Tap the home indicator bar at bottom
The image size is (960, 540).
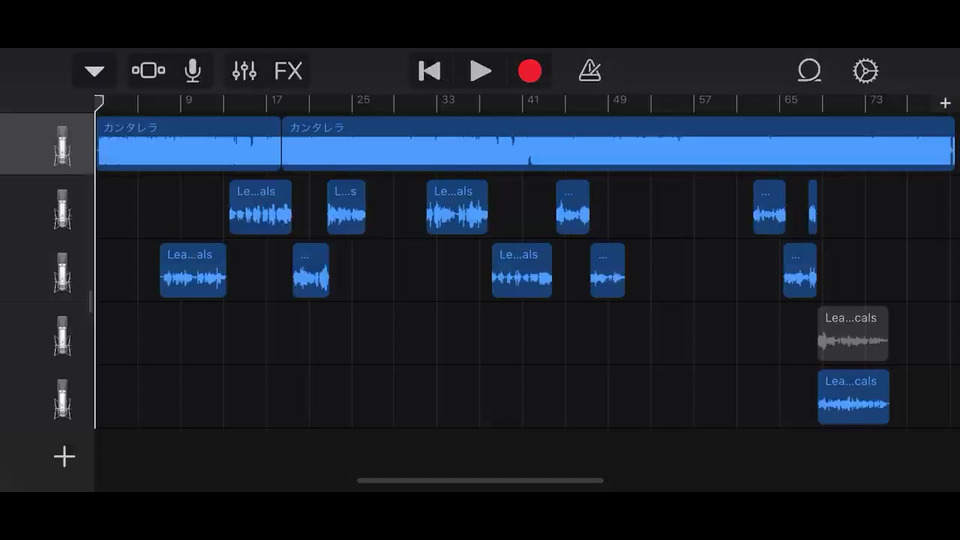[480, 481]
